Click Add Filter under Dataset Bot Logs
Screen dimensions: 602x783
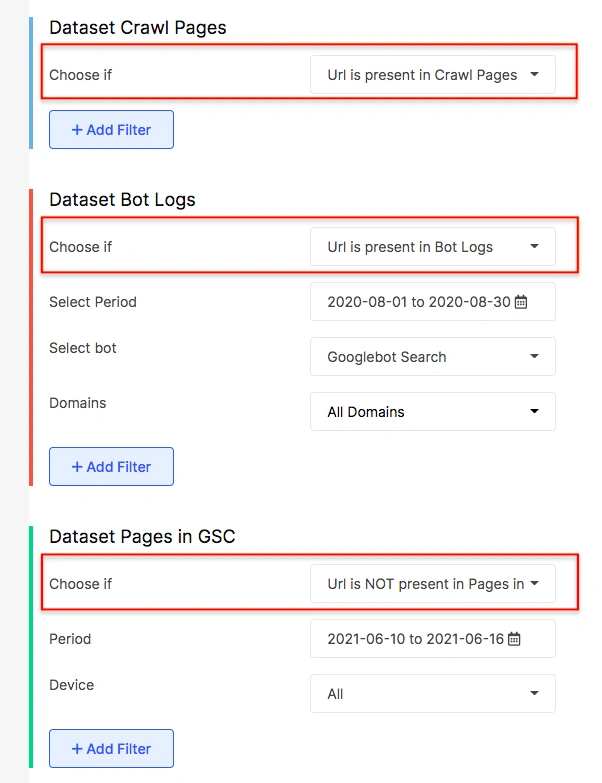111,467
